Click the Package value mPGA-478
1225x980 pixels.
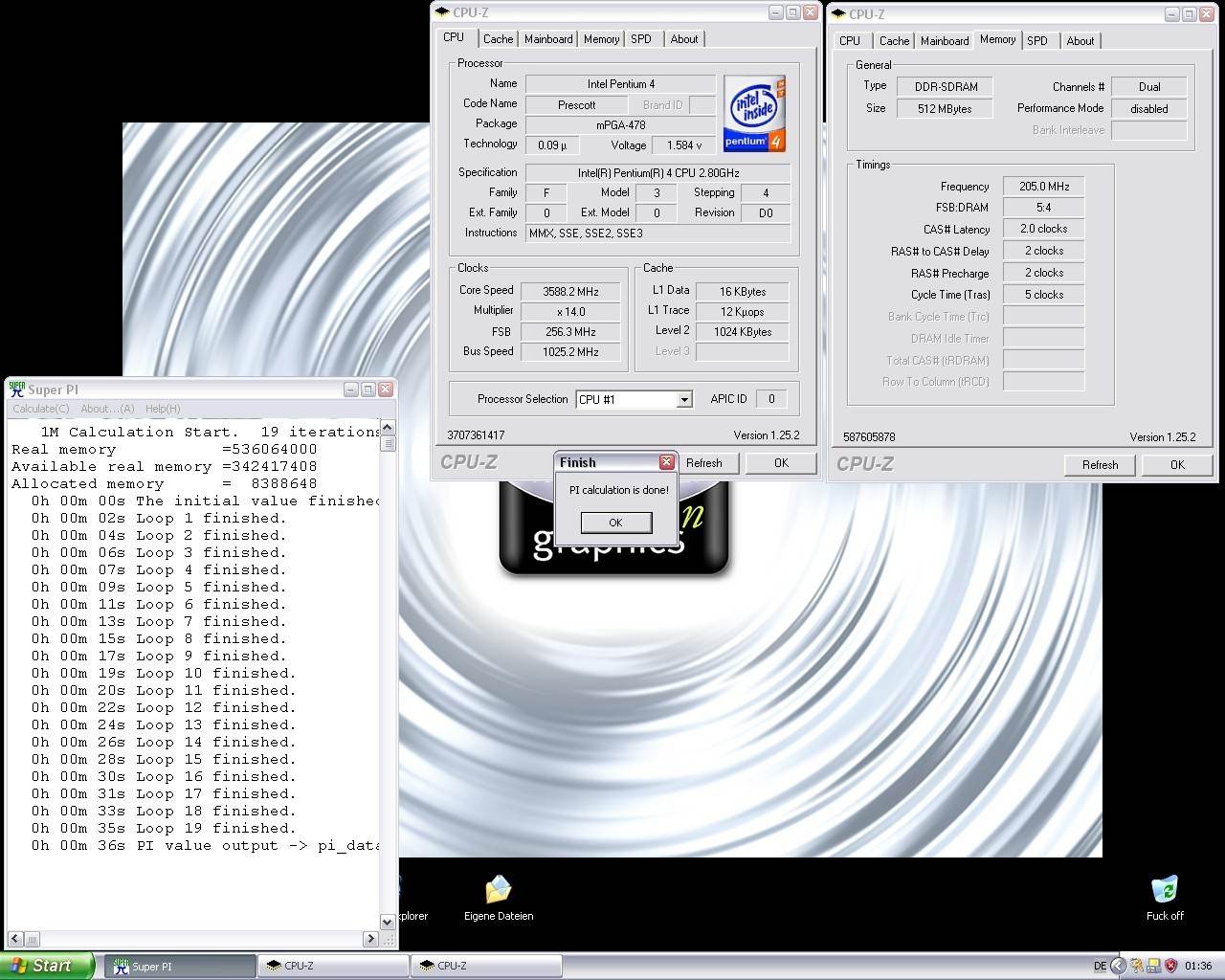(621, 125)
